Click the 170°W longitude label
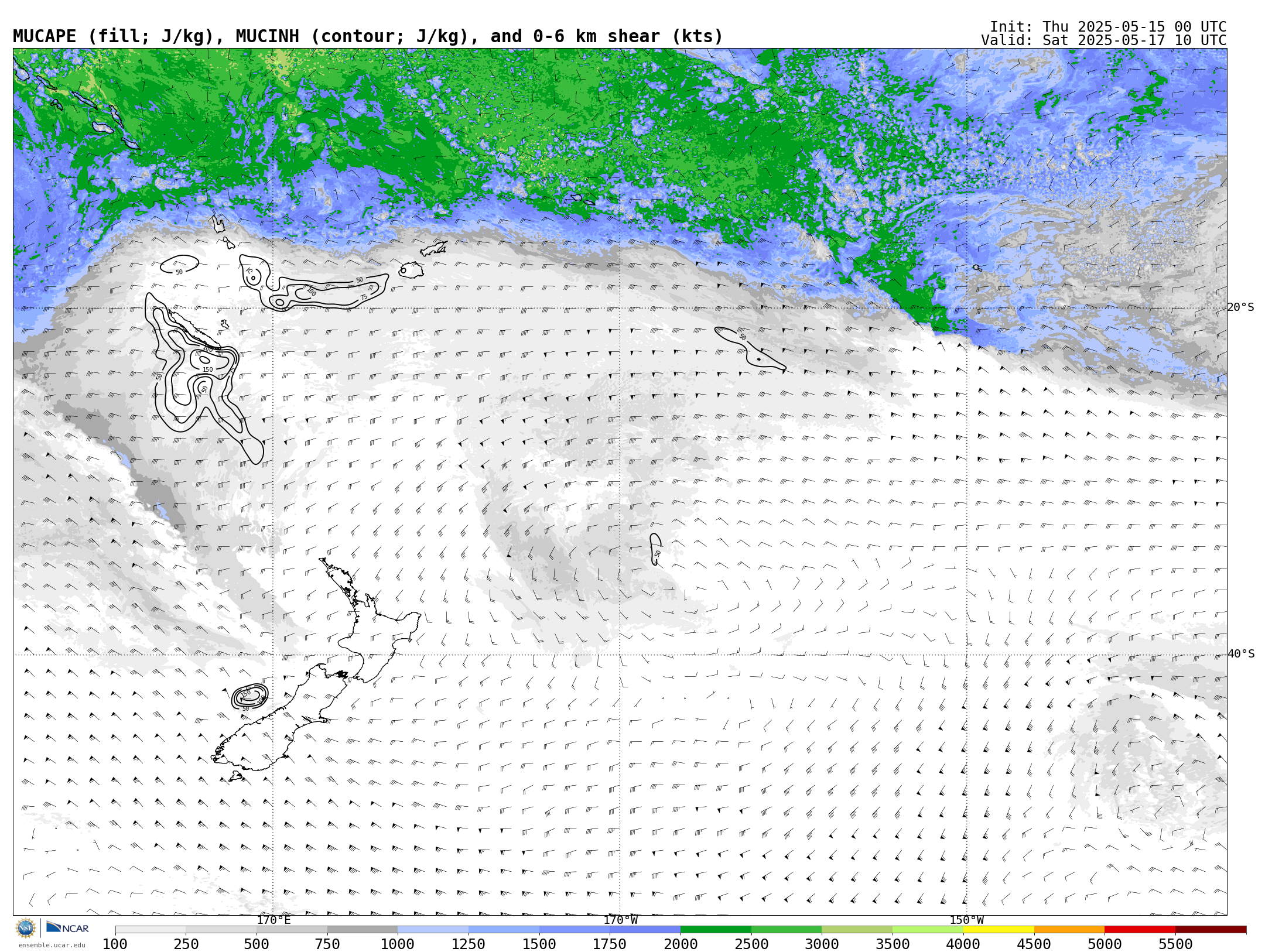This screenshot has height=952, width=1265. click(620, 920)
